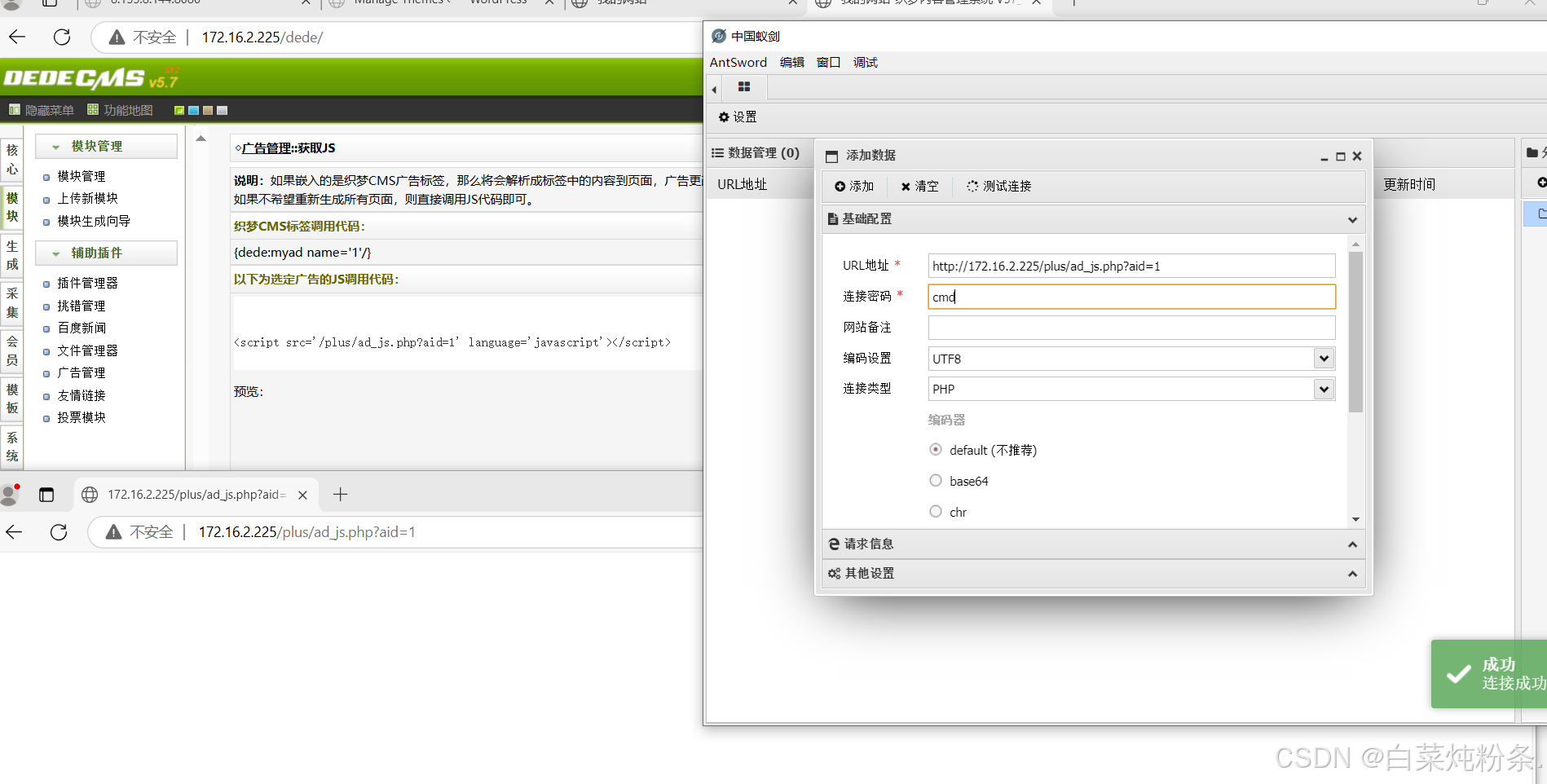Select the gray skin color swatch
This screenshot has width=1547, height=784.
pos(222,110)
